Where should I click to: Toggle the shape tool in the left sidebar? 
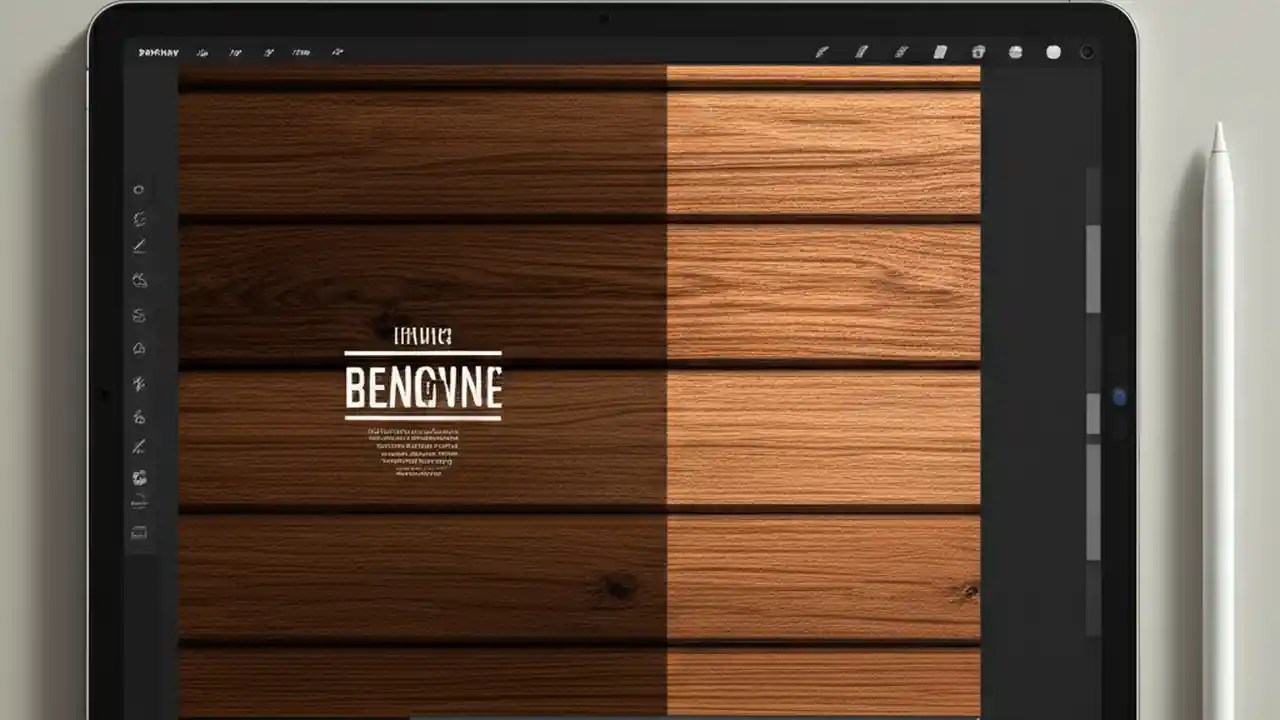139,348
